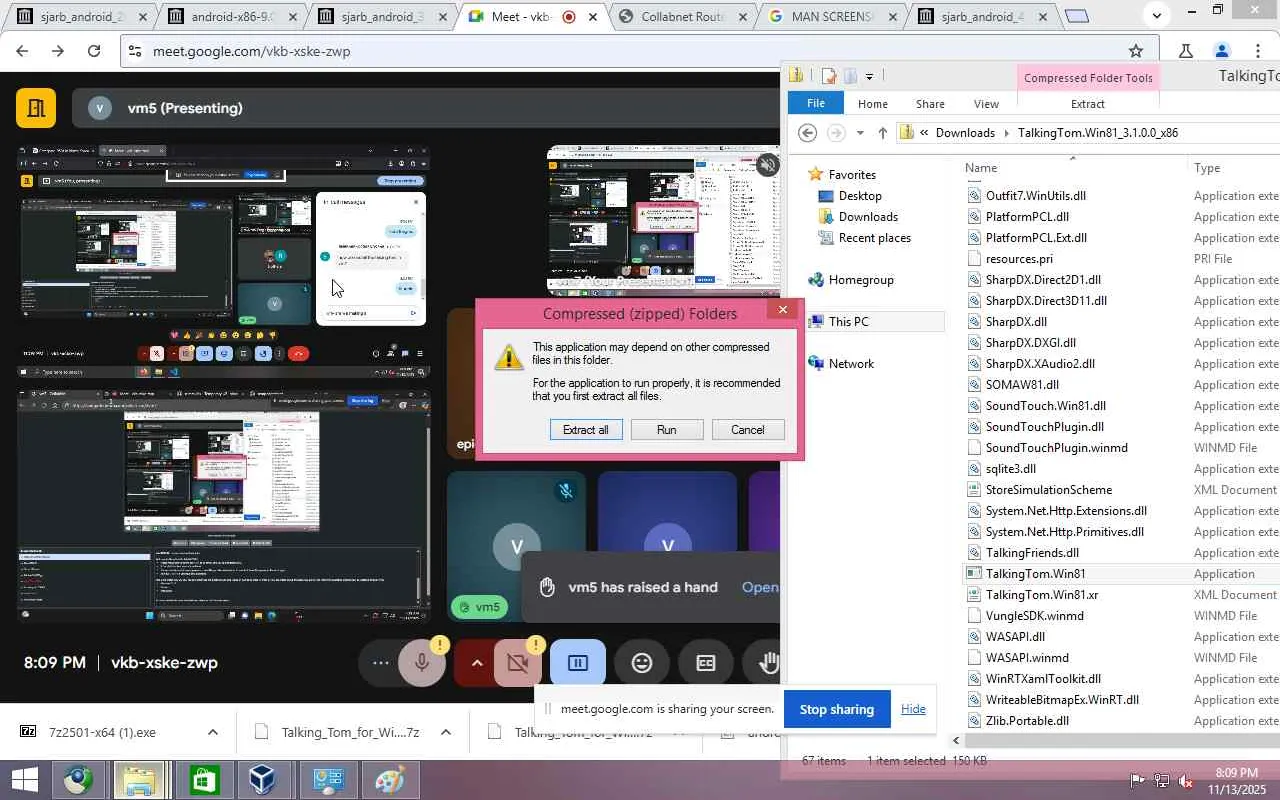This screenshot has width=1280, height=800.
Task: Select the Compressed Folder Tools contextual tab
Action: (1088, 78)
